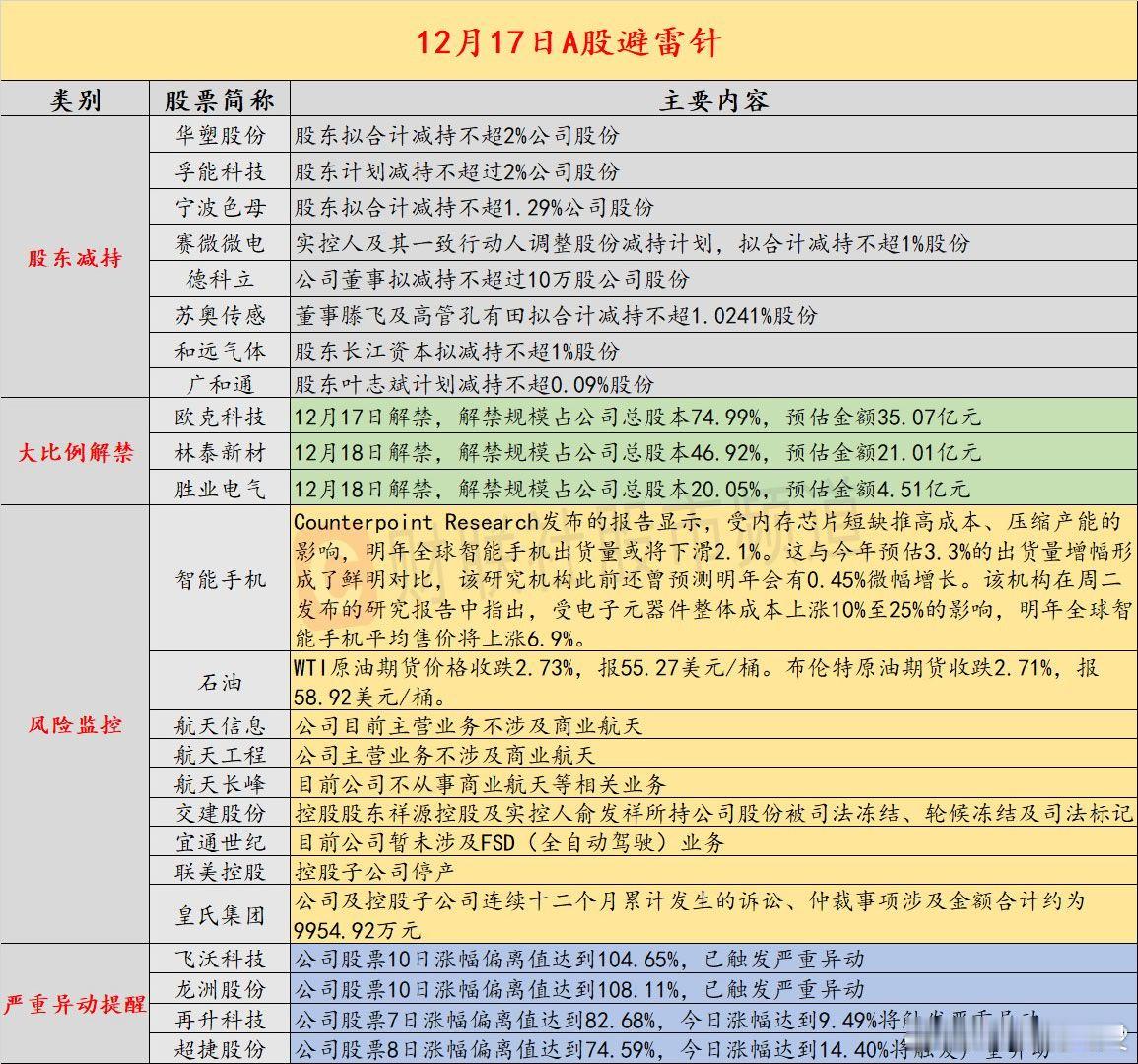Click the 欧克科技 stock name

219,419
